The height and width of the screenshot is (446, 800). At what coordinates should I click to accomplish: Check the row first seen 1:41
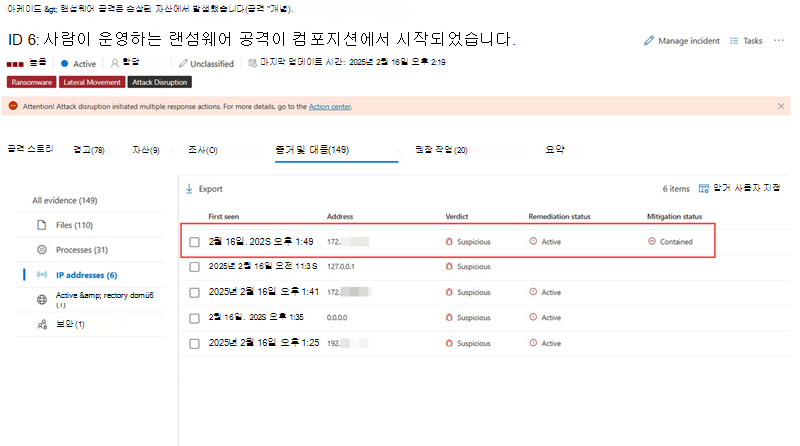pyautogui.click(x=194, y=292)
